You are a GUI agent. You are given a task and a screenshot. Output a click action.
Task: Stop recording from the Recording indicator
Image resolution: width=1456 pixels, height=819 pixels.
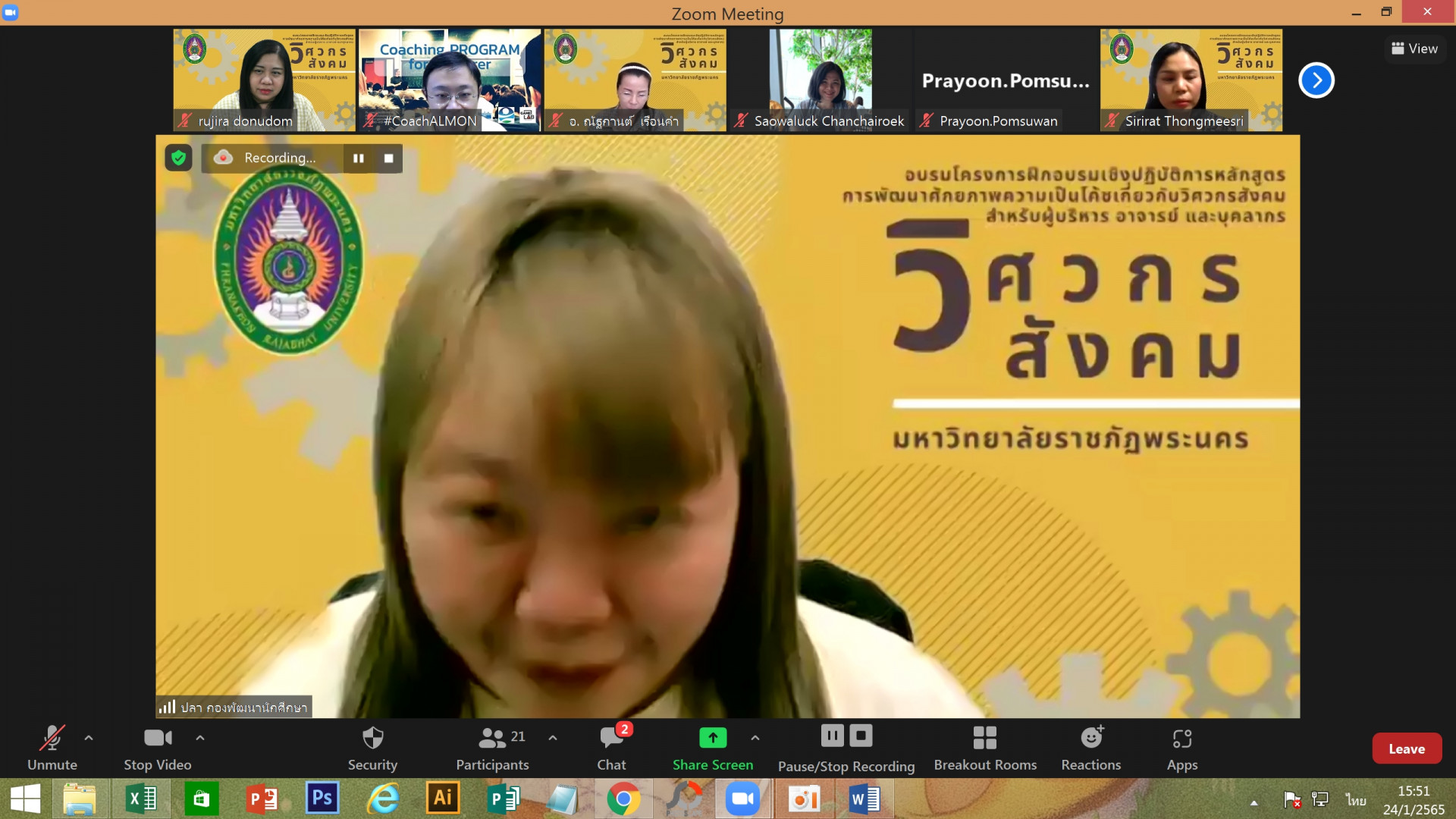click(x=389, y=158)
